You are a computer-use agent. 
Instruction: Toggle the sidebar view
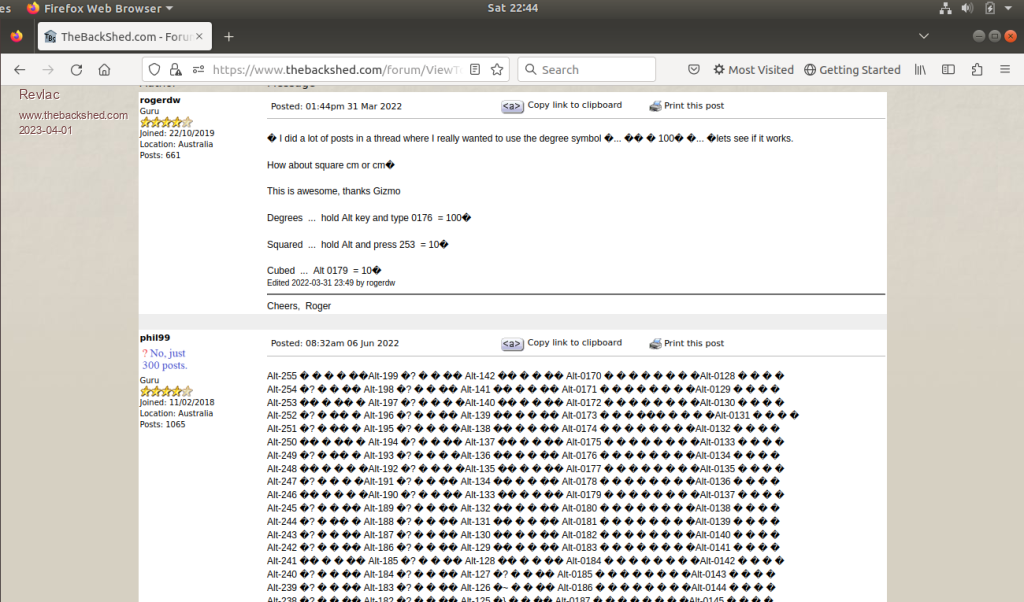click(948, 70)
